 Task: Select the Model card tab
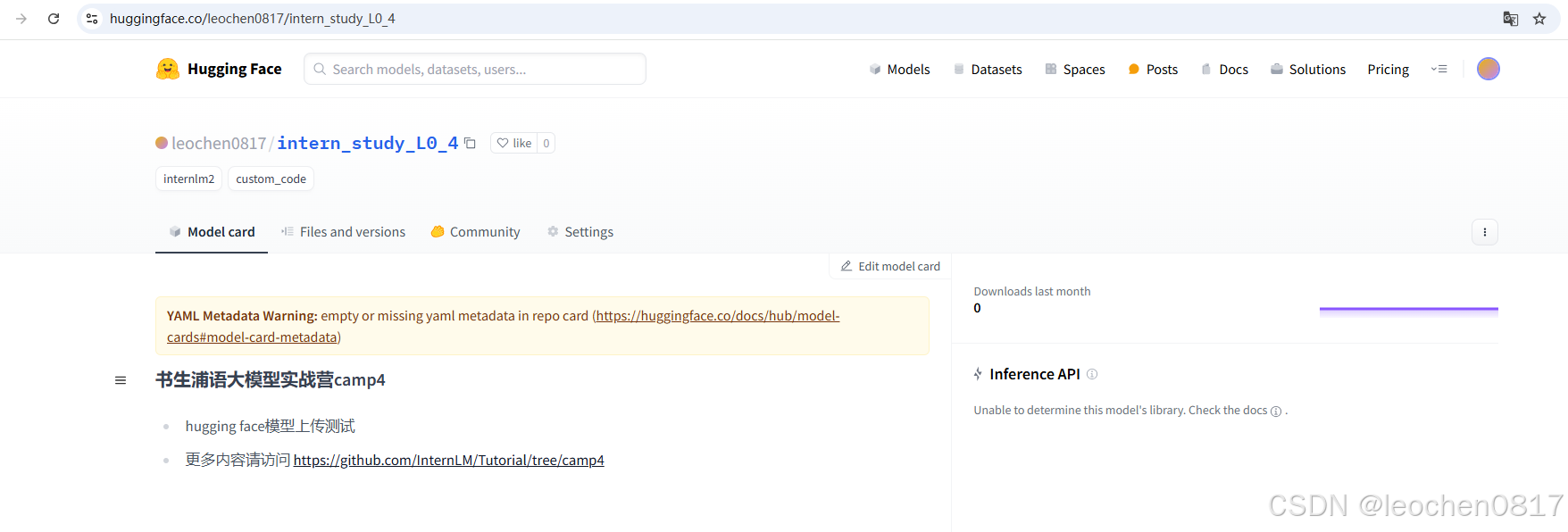pos(212,232)
